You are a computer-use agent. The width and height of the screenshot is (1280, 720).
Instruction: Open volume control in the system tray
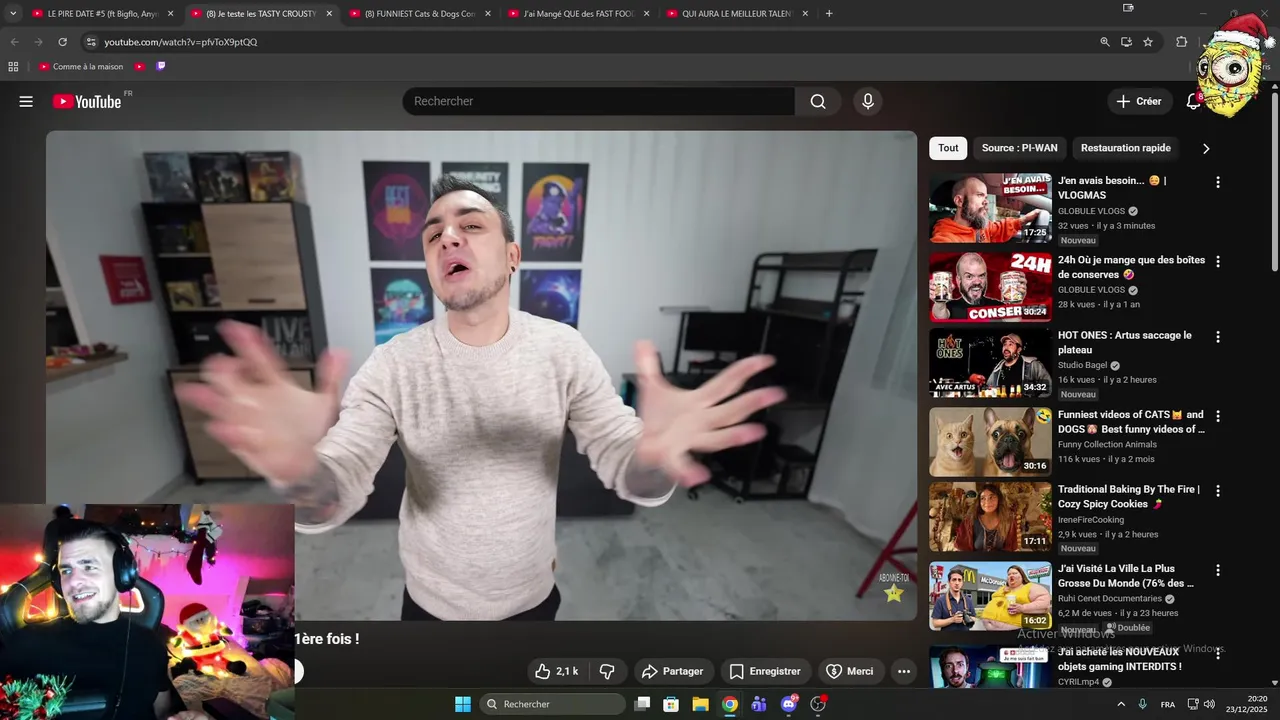[1209, 704]
